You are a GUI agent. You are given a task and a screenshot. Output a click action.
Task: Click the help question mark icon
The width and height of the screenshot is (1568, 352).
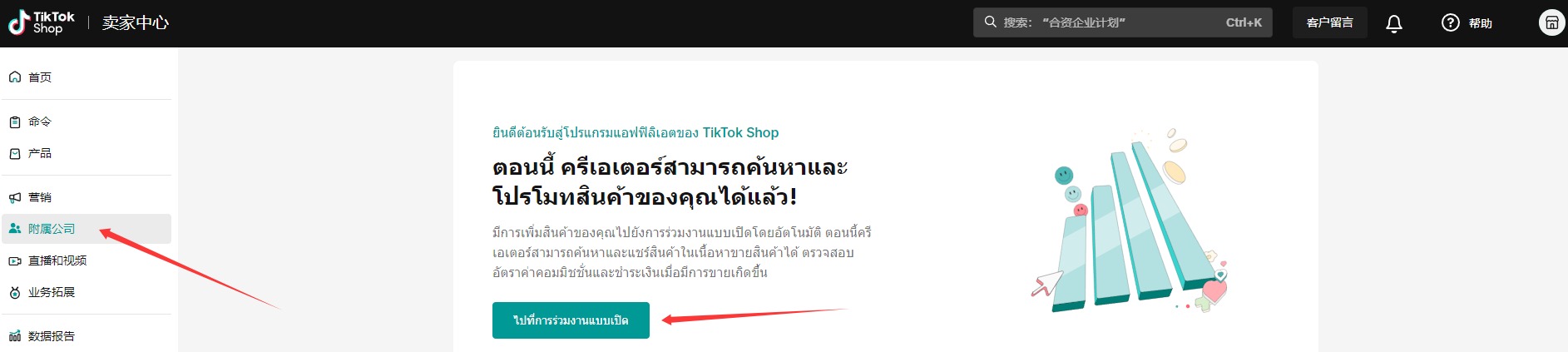[1451, 22]
